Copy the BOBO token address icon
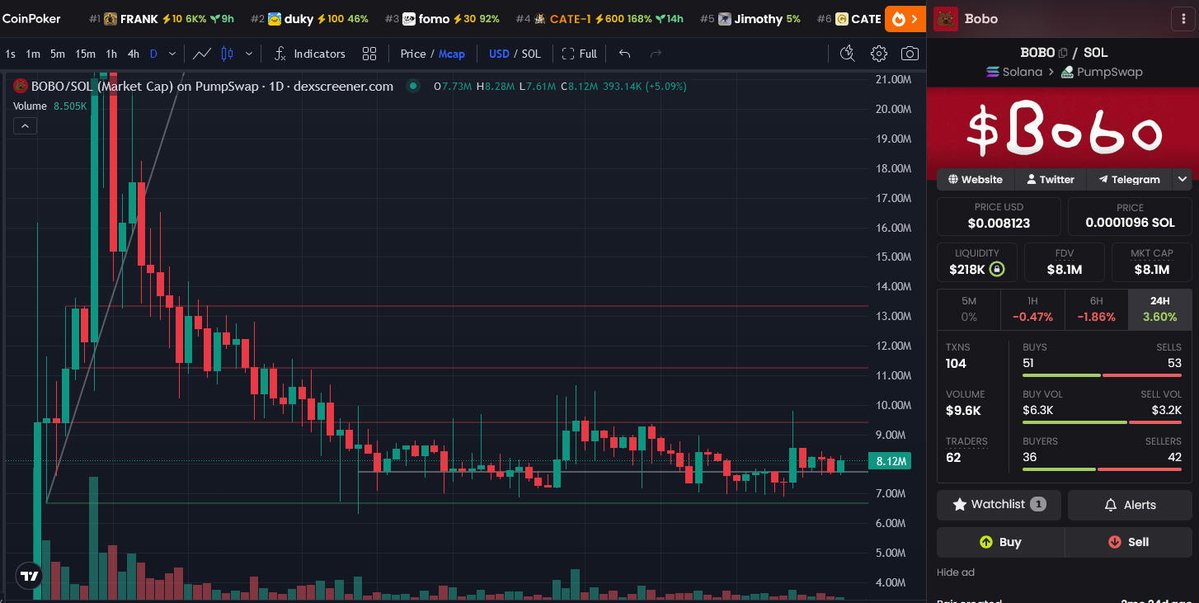This screenshot has width=1199, height=603. [1063, 53]
